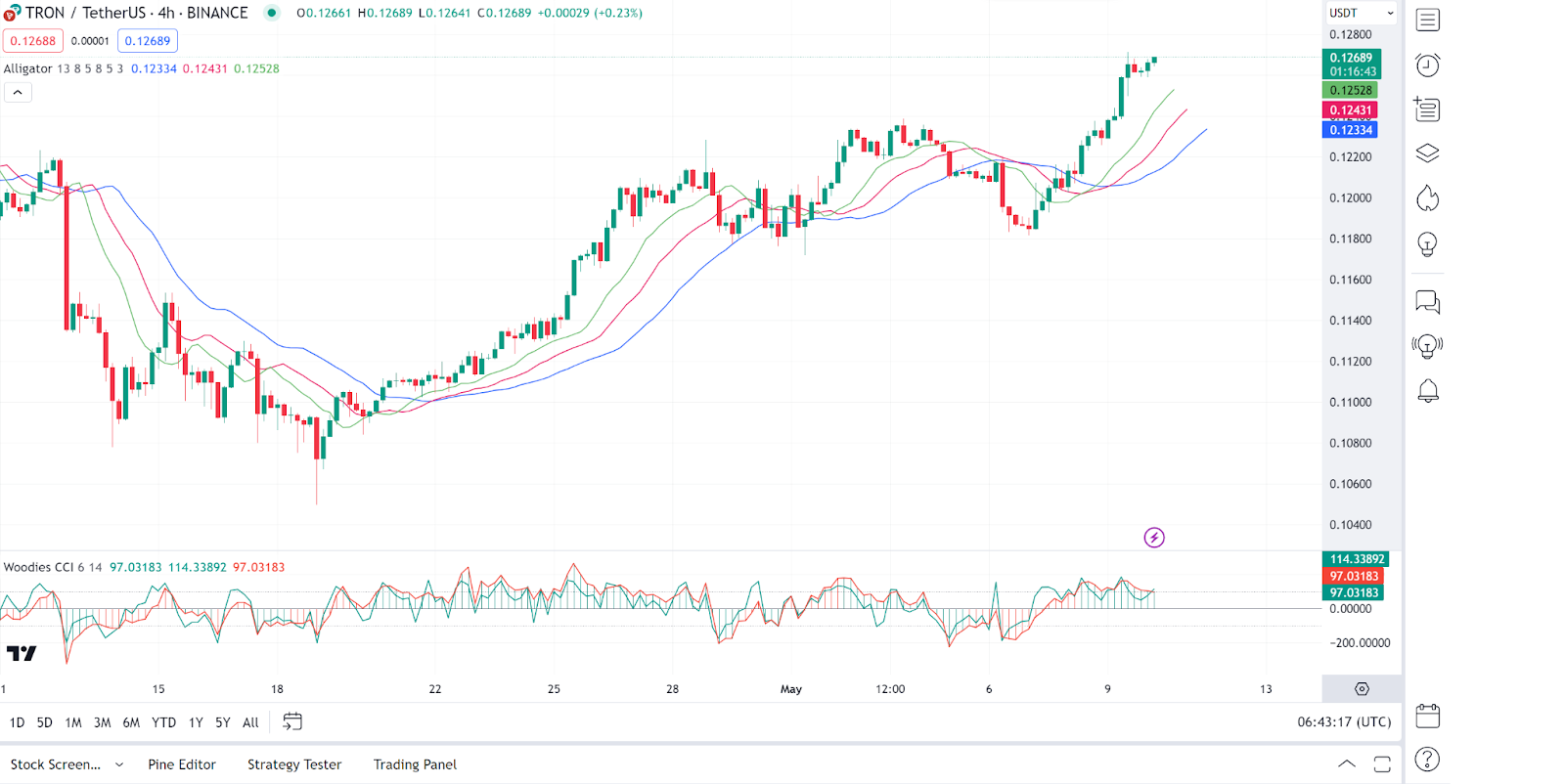1565x784 pixels.
Task: Open the Ideas lightbulb icon
Action: [x=1427, y=244]
